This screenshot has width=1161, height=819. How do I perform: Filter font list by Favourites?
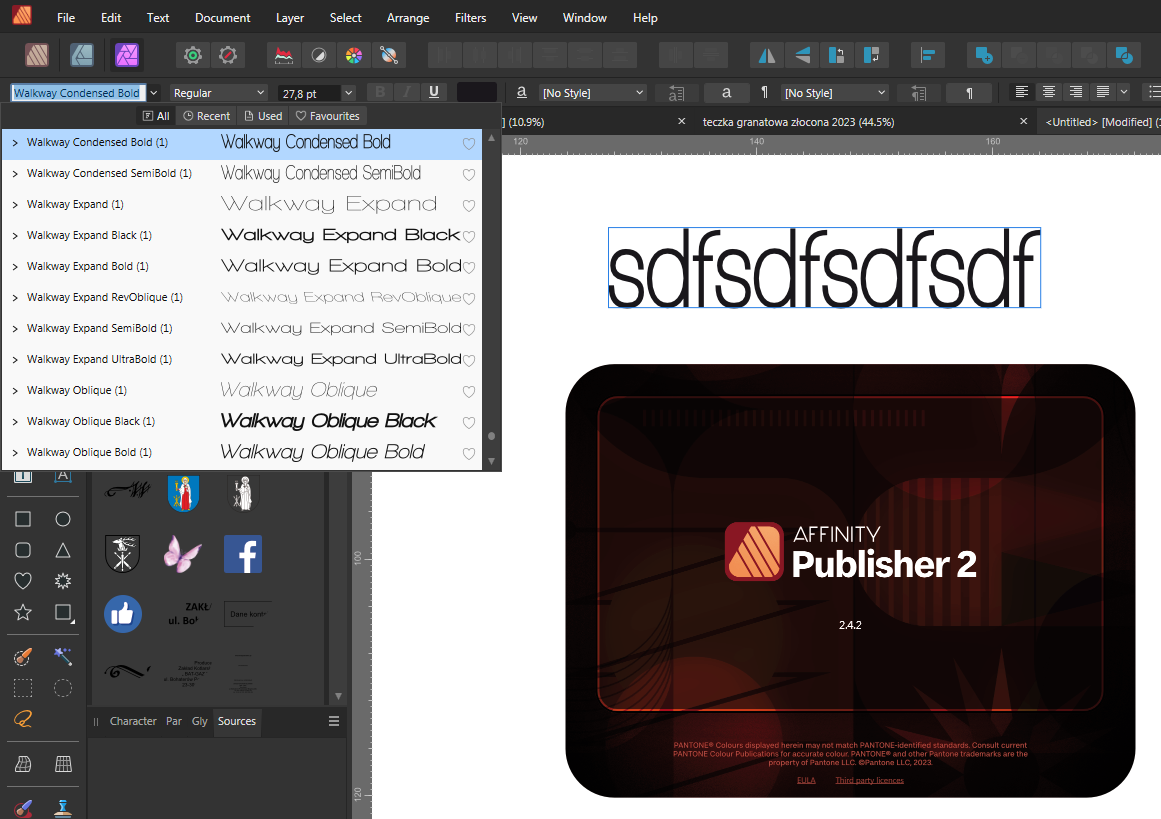(327, 115)
